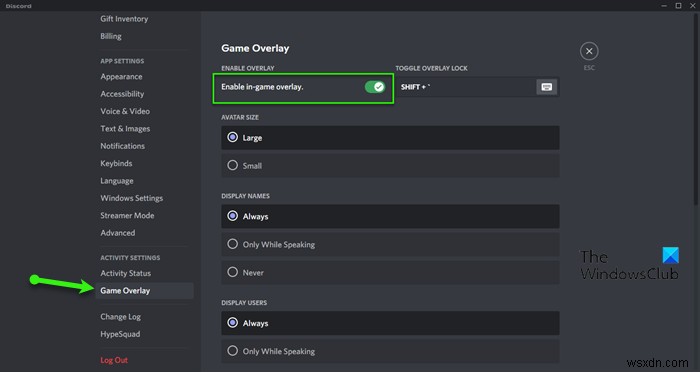Select the Large avatar size option
This screenshot has width=700, height=373.
(390, 138)
